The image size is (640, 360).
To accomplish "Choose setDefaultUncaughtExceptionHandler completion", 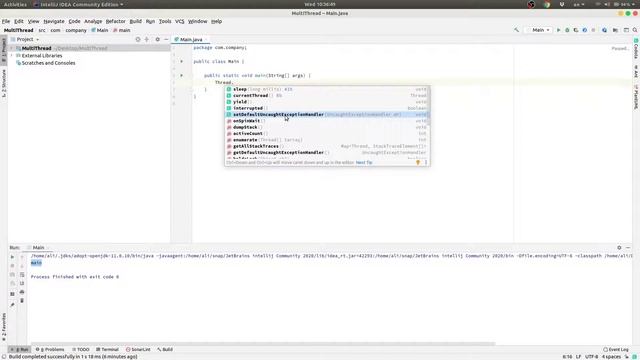I will [327, 115].
